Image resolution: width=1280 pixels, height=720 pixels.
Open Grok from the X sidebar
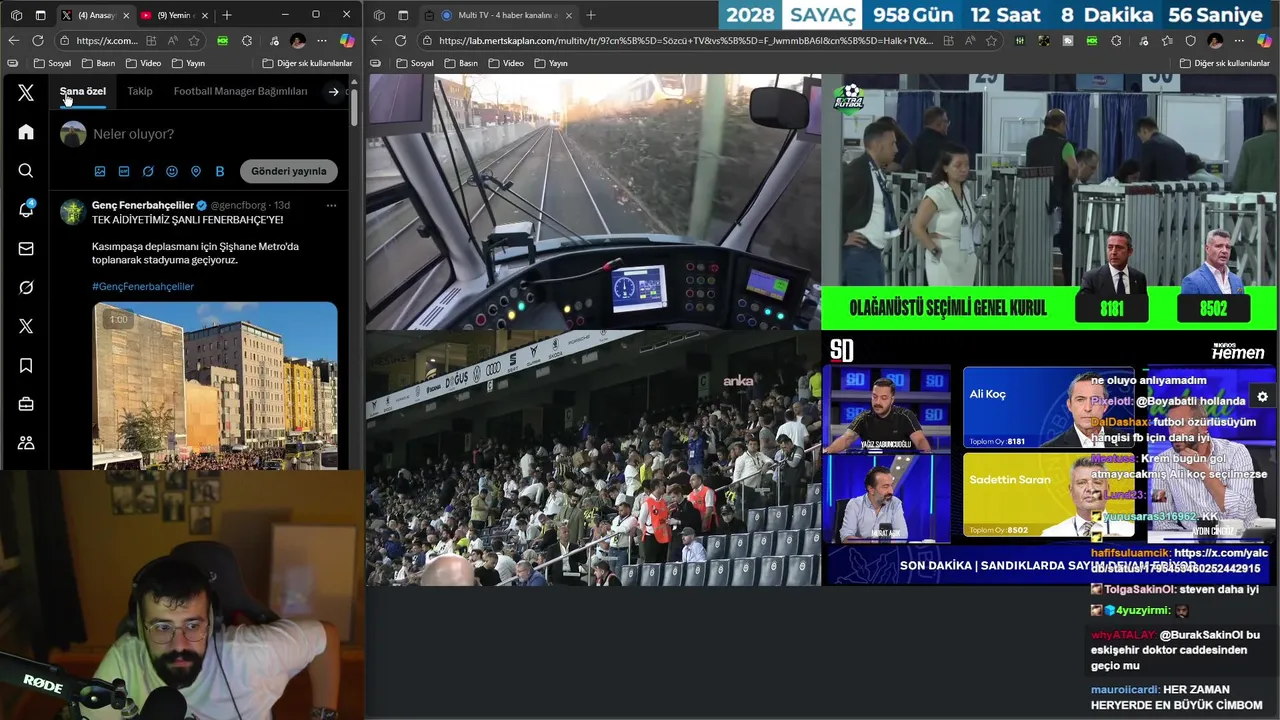tap(26, 288)
